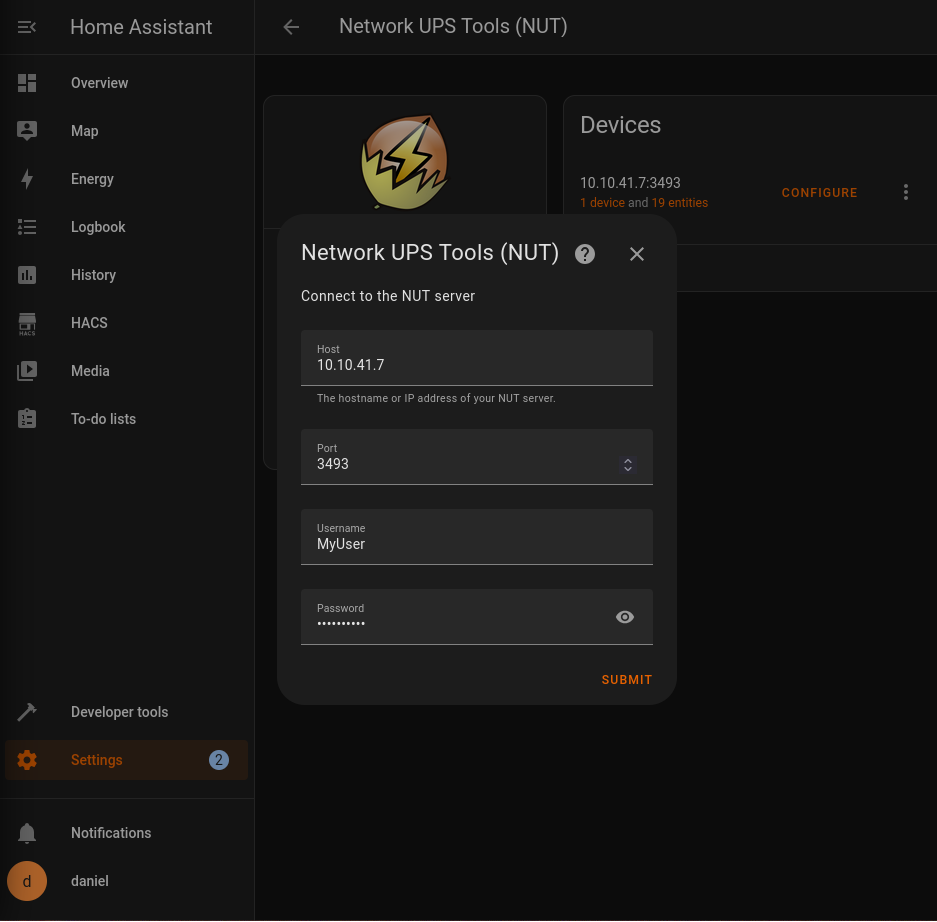Image resolution: width=937 pixels, height=922 pixels.
Task: Open the Developer tools hammer icon
Action: click(26, 711)
